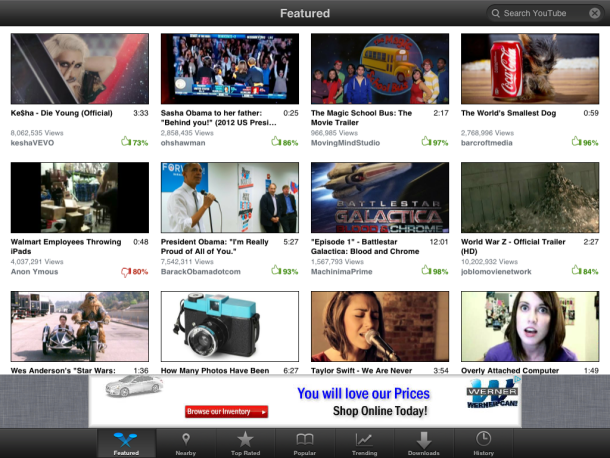
Task: Select the keshaVEVO channel name
Action: [x=32, y=143]
